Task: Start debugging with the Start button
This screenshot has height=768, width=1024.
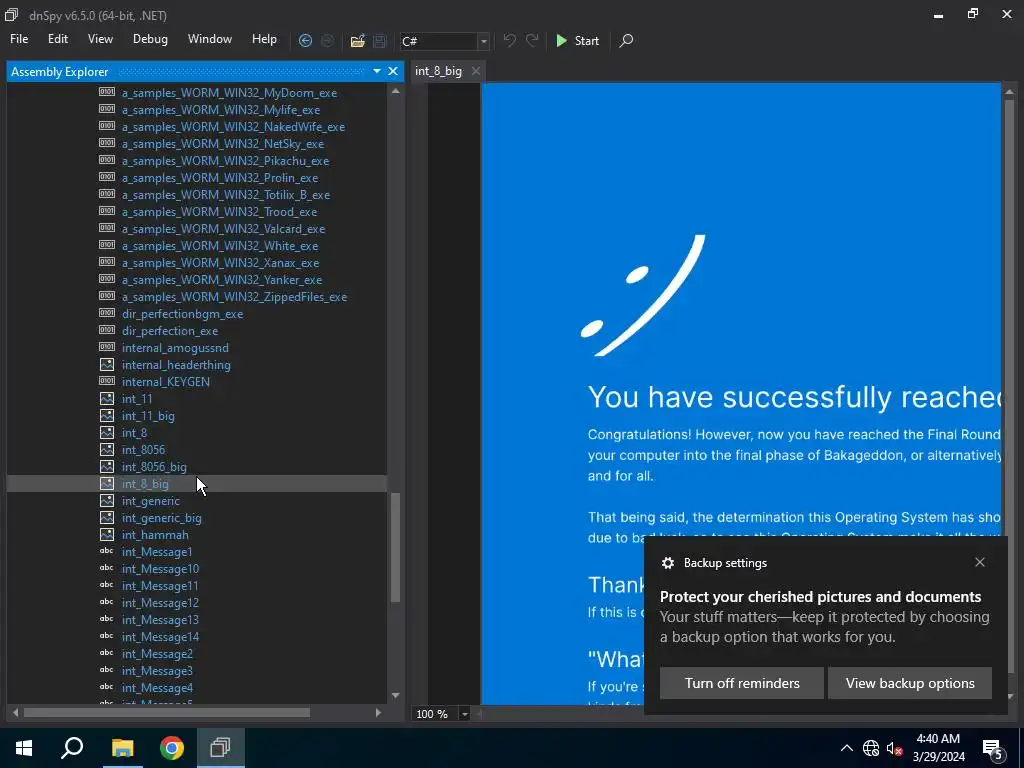Action: pyautogui.click(x=577, y=40)
